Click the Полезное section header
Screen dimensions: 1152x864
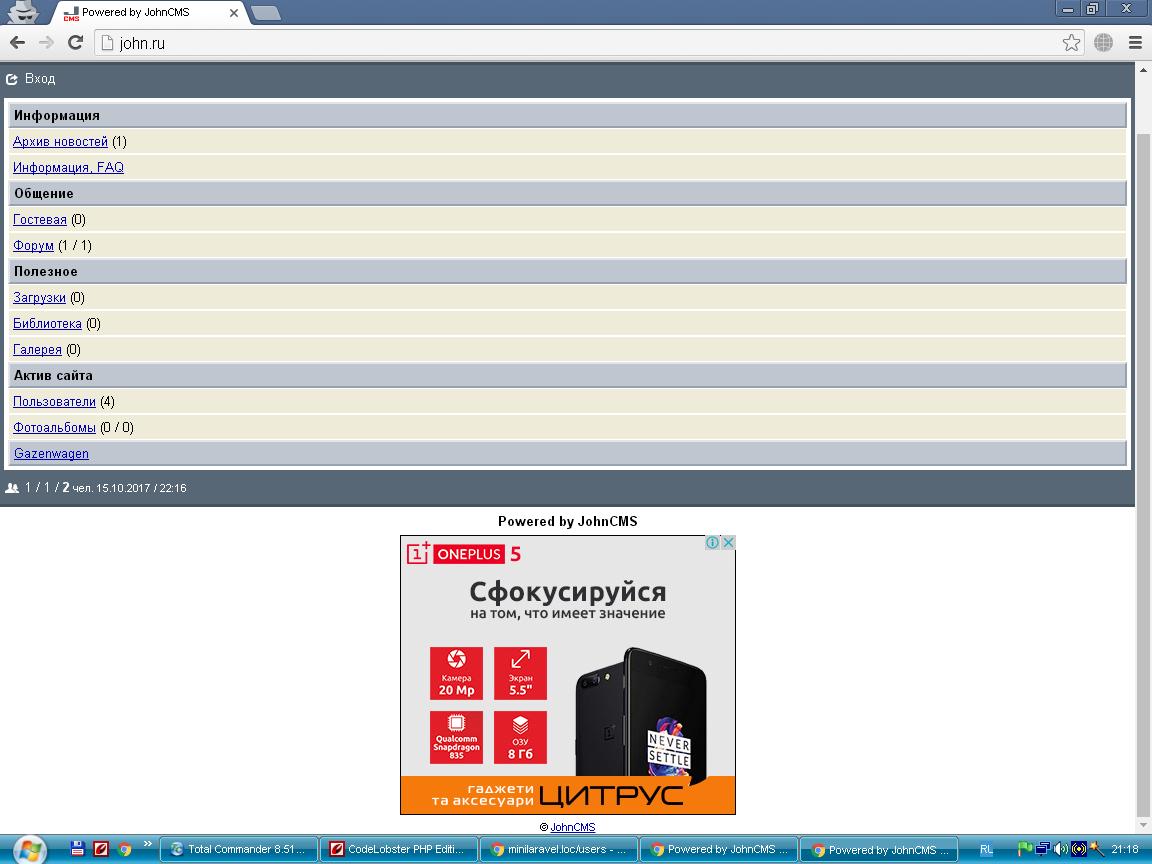point(567,271)
